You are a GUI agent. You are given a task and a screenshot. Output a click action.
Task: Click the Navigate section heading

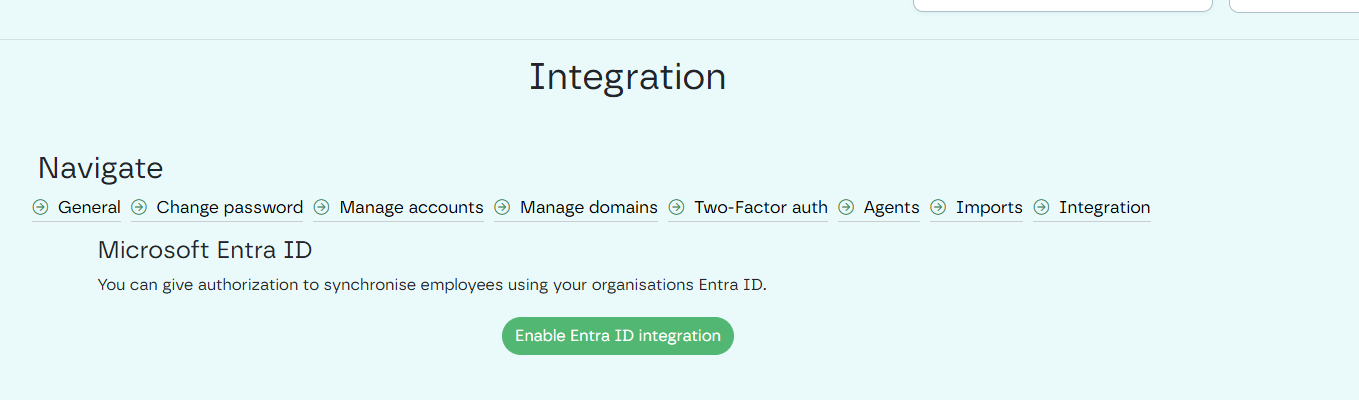click(101, 168)
